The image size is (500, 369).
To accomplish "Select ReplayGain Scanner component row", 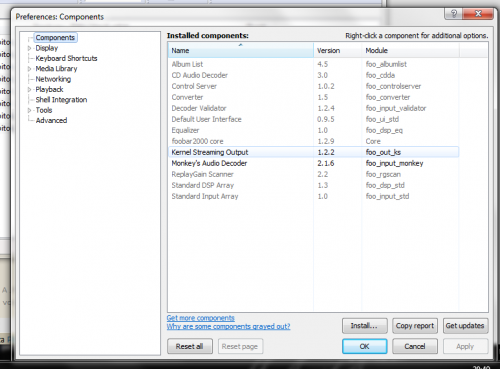I will click(314, 174).
